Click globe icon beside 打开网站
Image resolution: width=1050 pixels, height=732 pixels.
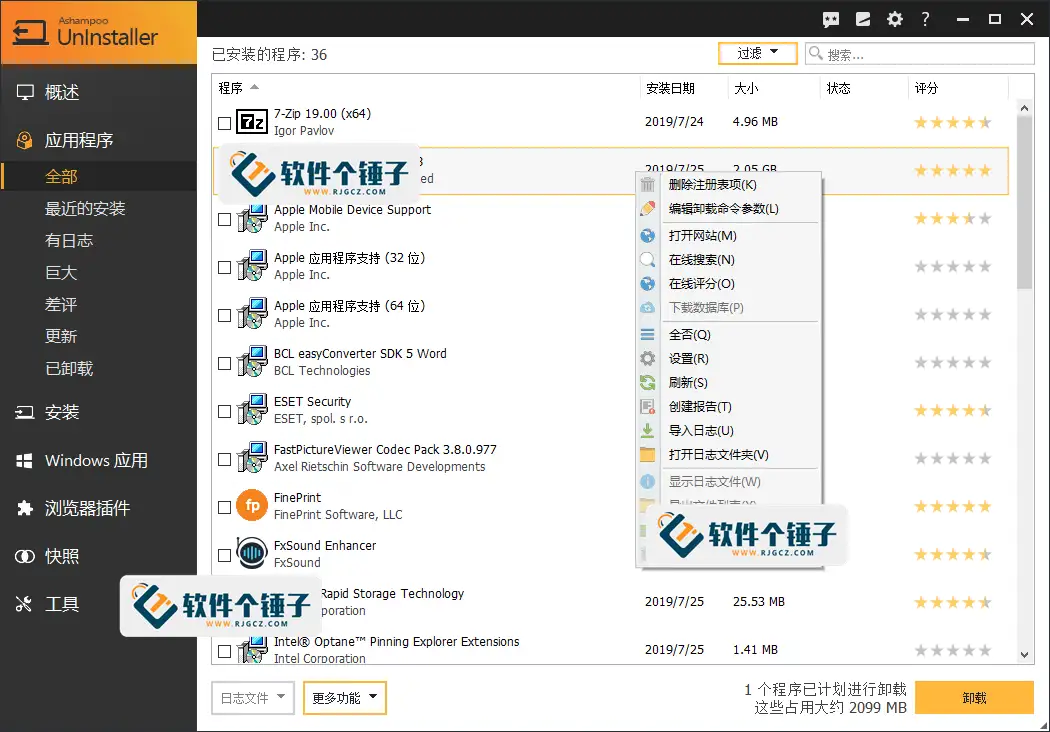(x=648, y=236)
